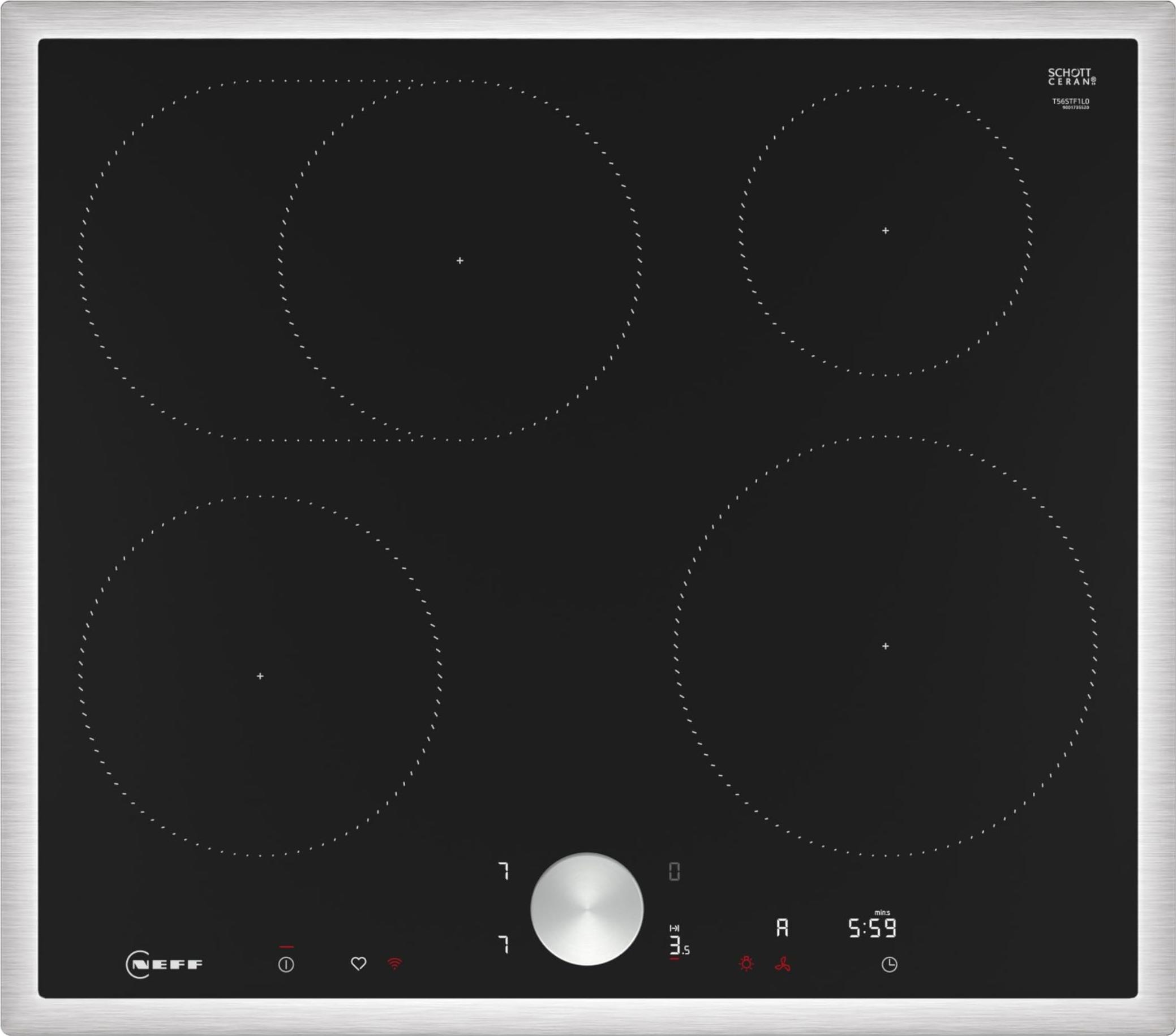Touch the central magnetic TwistPad knob
The image size is (1176, 1036).
click(x=586, y=909)
